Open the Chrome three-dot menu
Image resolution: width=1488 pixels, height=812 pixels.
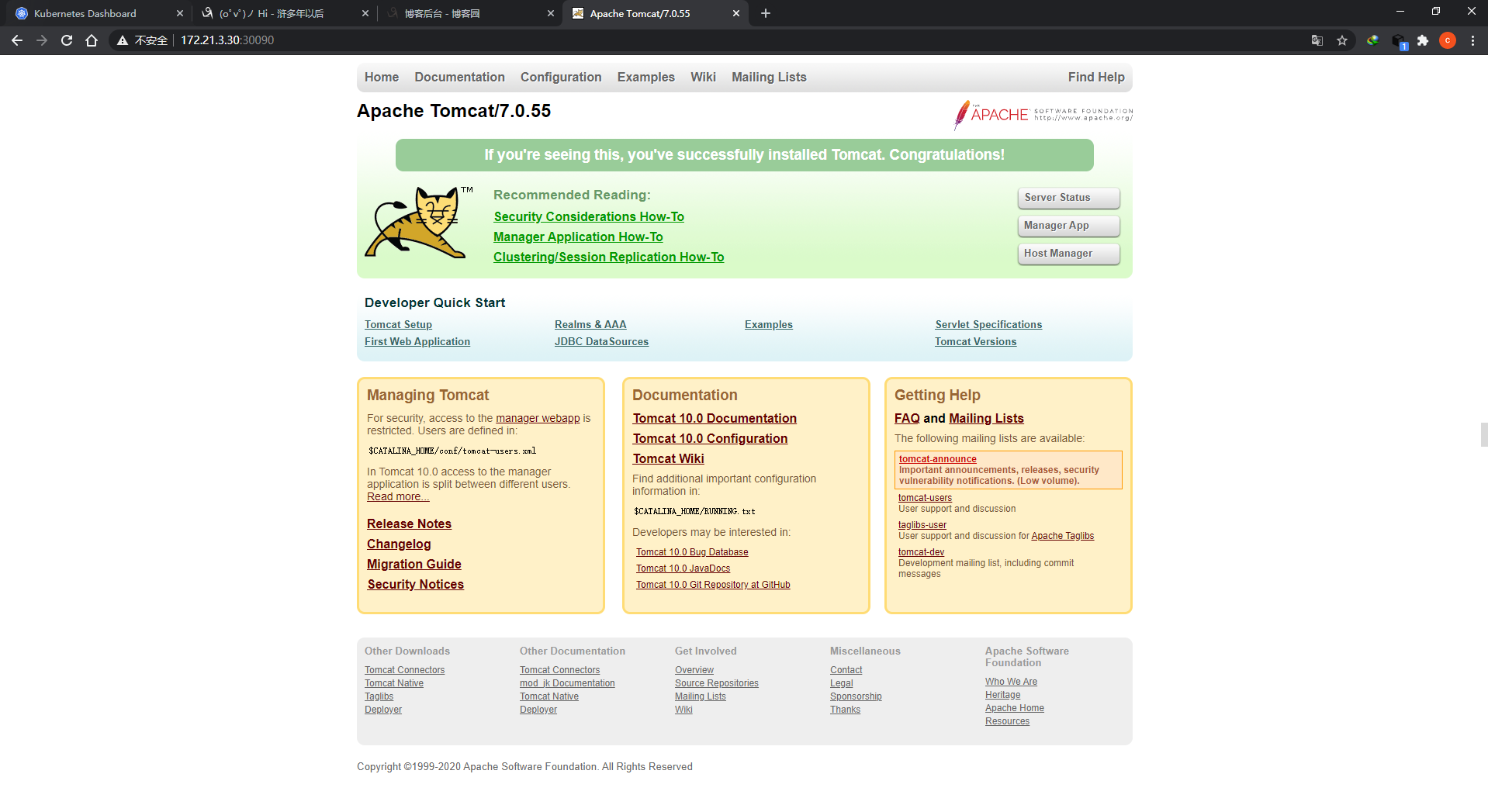(1472, 40)
